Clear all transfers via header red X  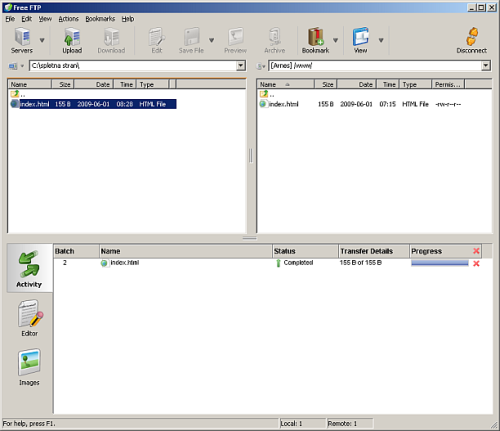[x=476, y=251]
